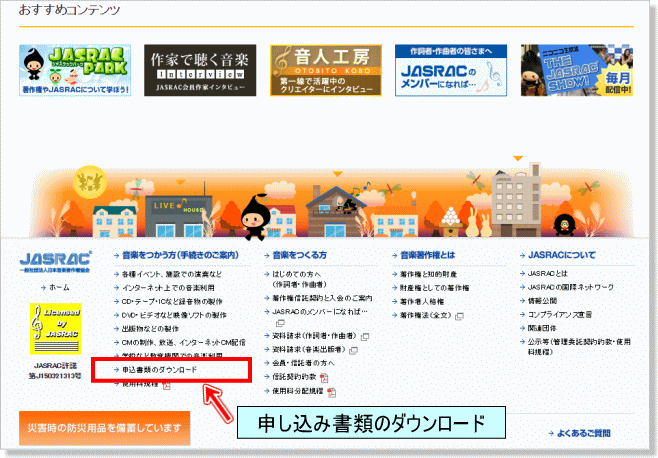
Task: Open よくあるご質問 link
Action: [583, 433]
